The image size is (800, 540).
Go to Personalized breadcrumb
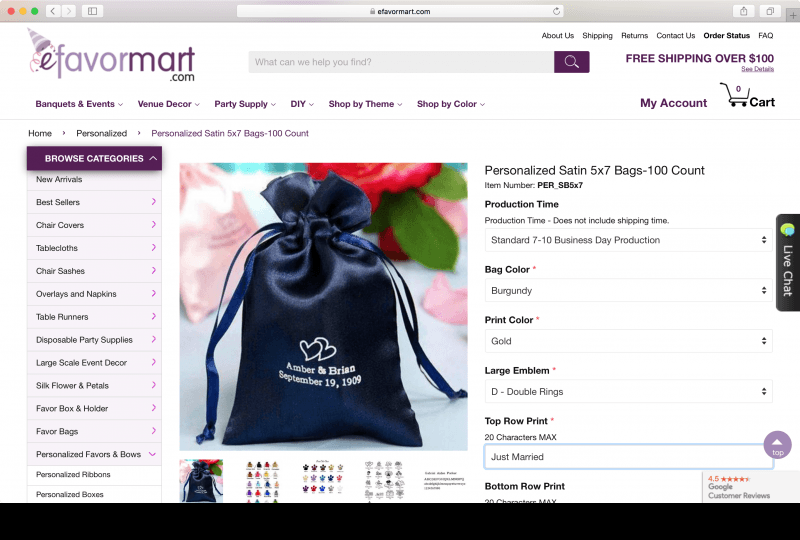point(102,133)
